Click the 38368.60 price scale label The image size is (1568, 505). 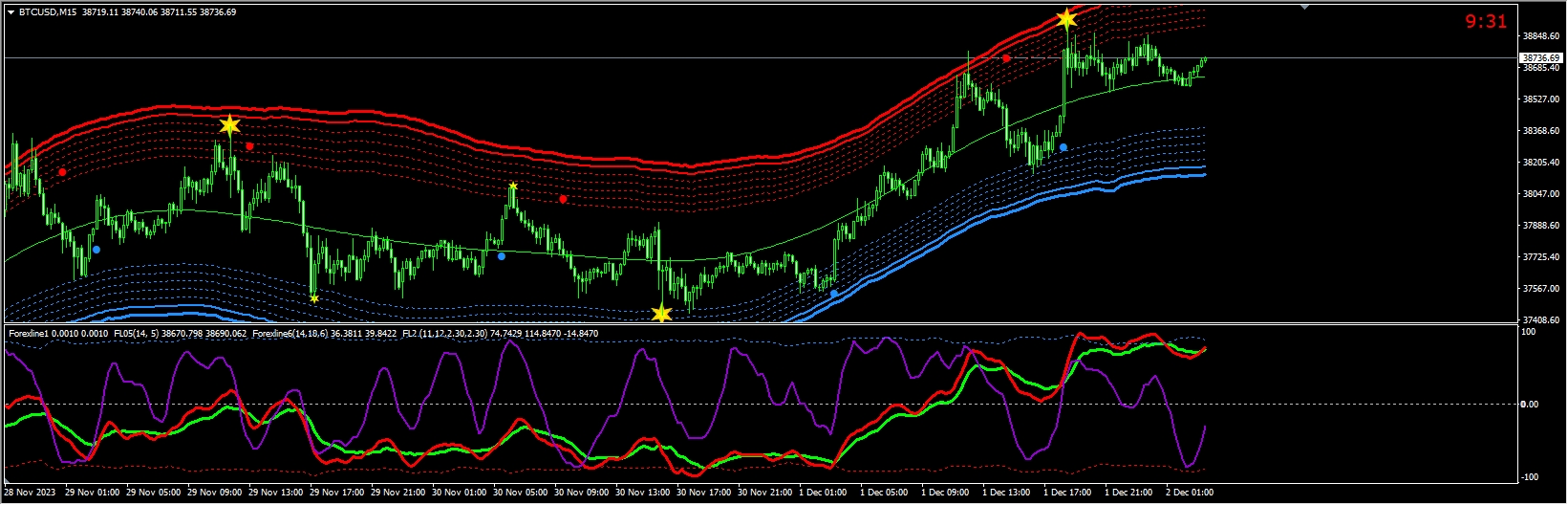1542,131
